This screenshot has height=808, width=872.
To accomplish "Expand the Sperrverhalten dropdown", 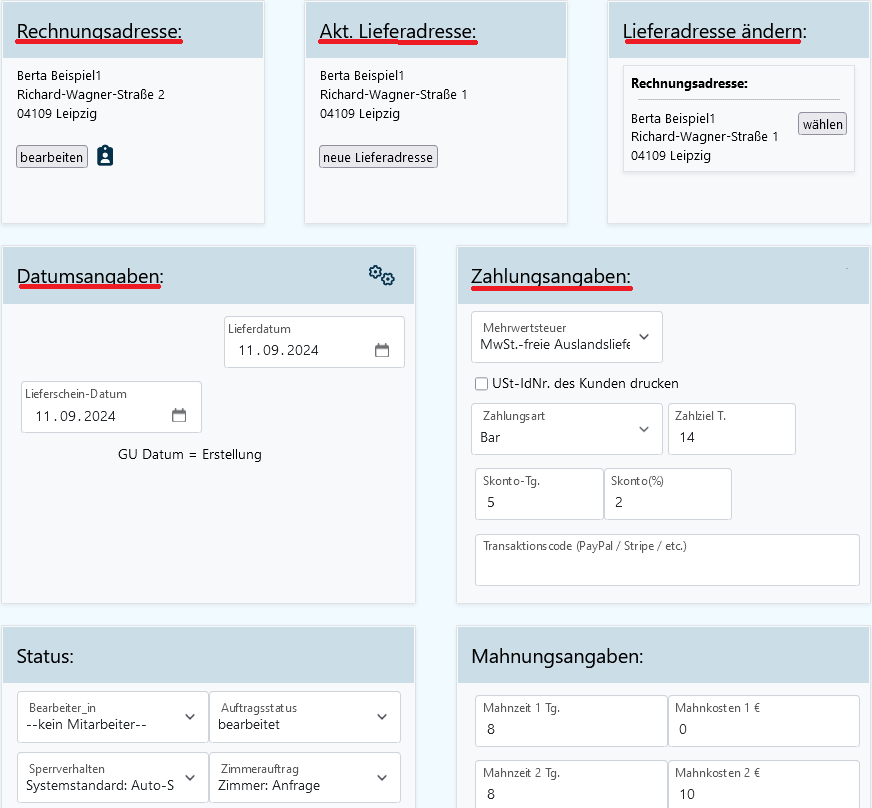I will [113, 778].
